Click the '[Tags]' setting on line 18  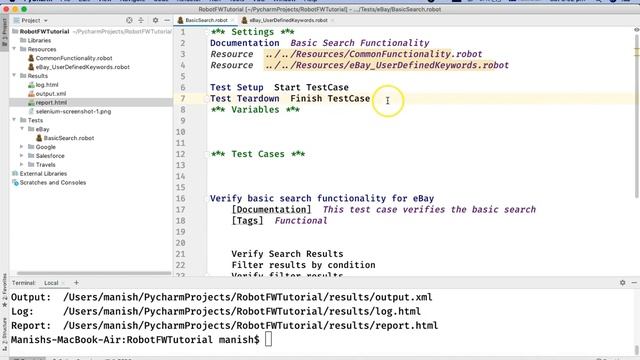tap(247, 221)
